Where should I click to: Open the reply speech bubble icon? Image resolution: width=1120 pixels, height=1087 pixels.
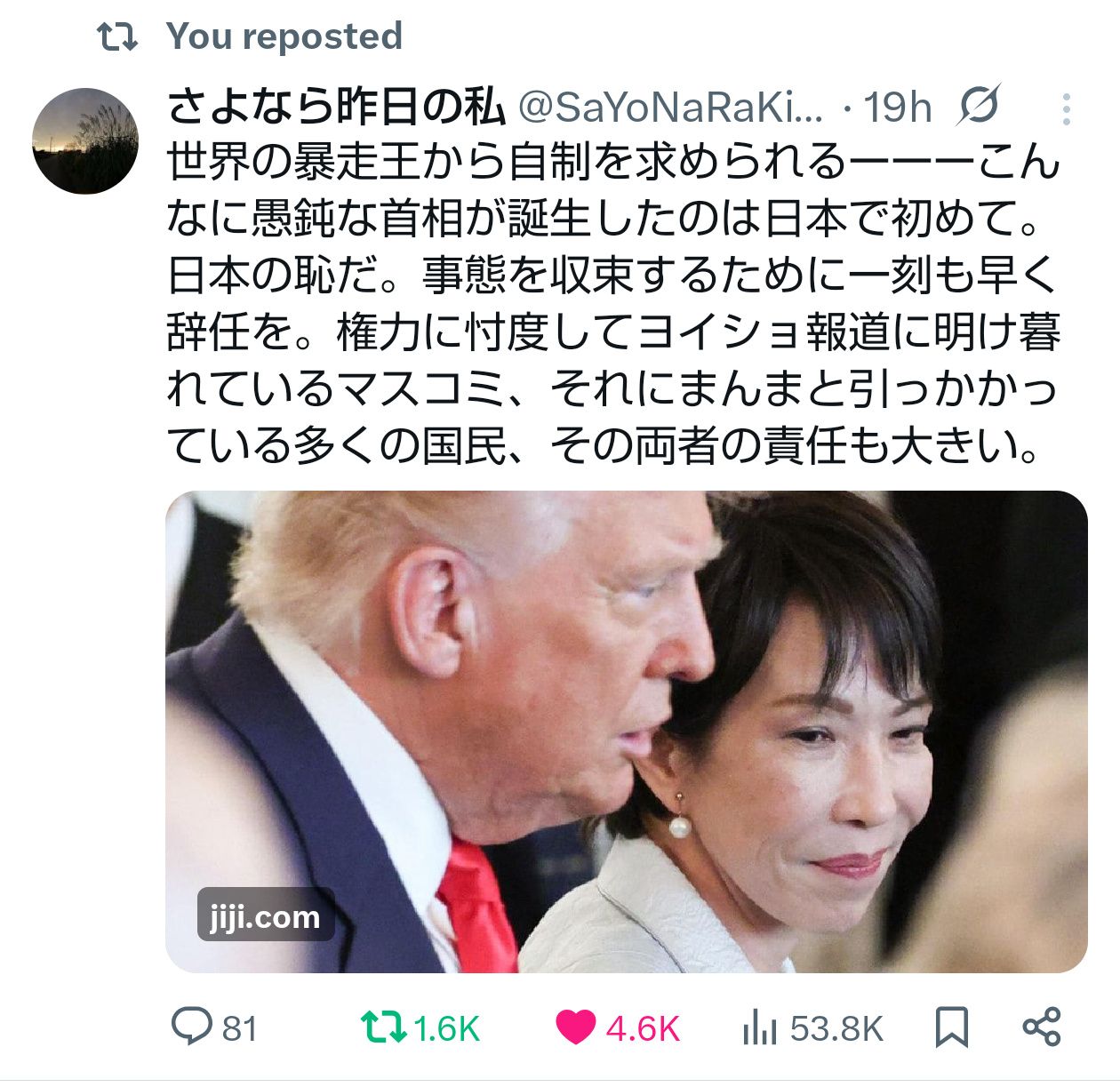(191, 1027)
